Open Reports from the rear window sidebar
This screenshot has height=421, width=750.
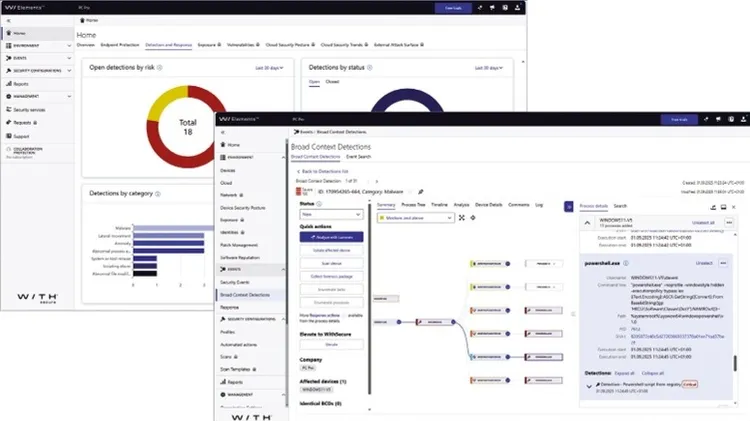pyautogui.click(x=21, y=85)
